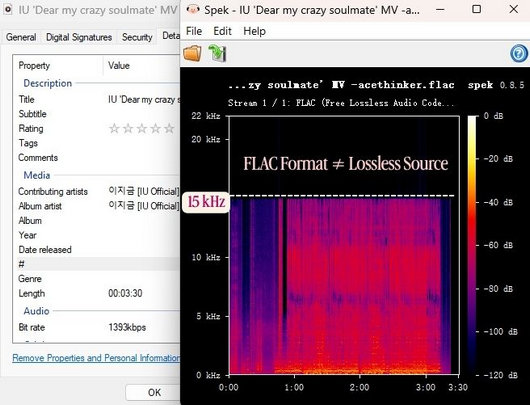Image resolution: width=530 pixels, height=405 pixels.
Task: Click the OK button in Properties dialog
Action: 153,392
